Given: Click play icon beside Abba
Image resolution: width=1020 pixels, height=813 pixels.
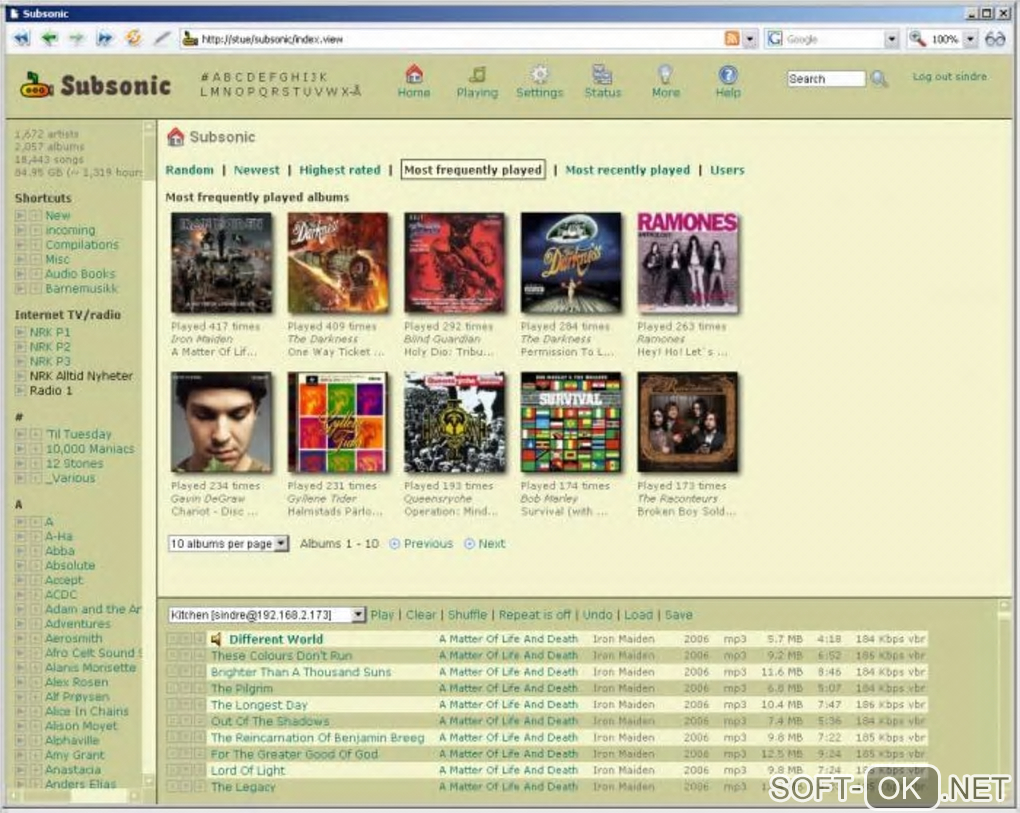Looking at the screenshot, I should [x=20, y=551].
